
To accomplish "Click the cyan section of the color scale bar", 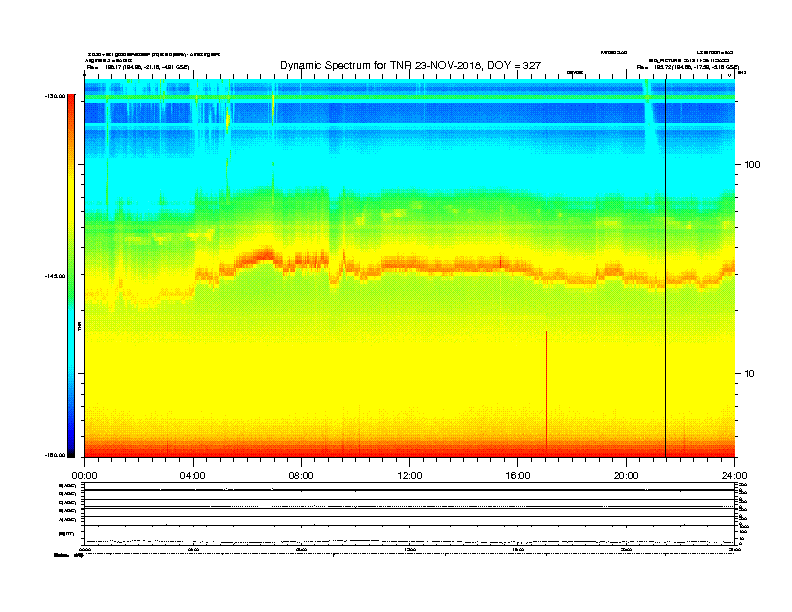I will pyautogui.click(x=71, y=328).
